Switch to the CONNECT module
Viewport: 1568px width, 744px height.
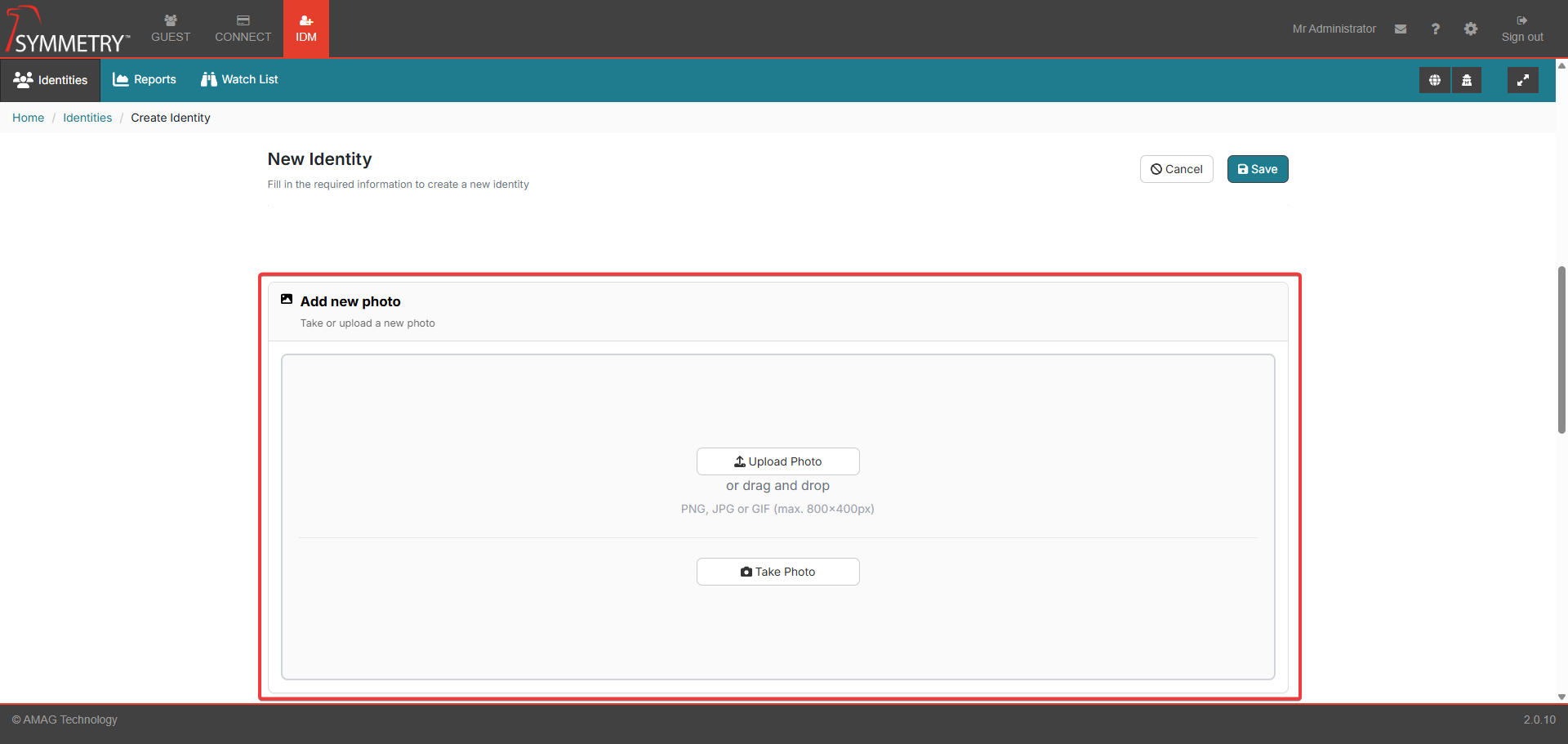point(243,29)
